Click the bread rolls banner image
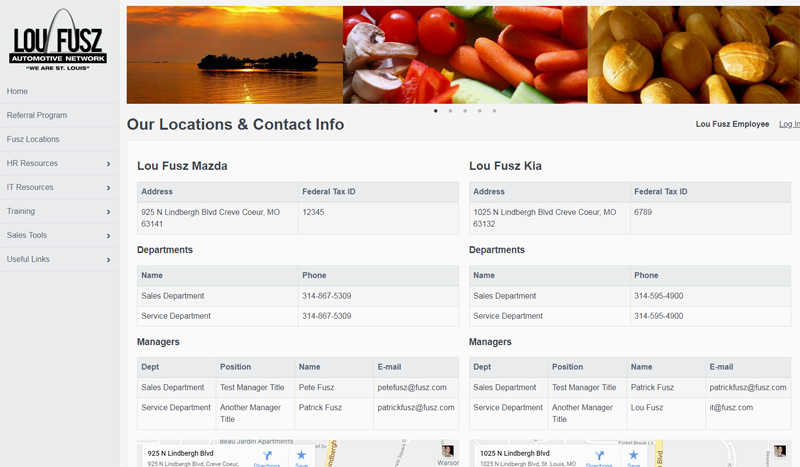Image resolution: width=800 pixels, height=467 pixels. (x=694, y=55)
